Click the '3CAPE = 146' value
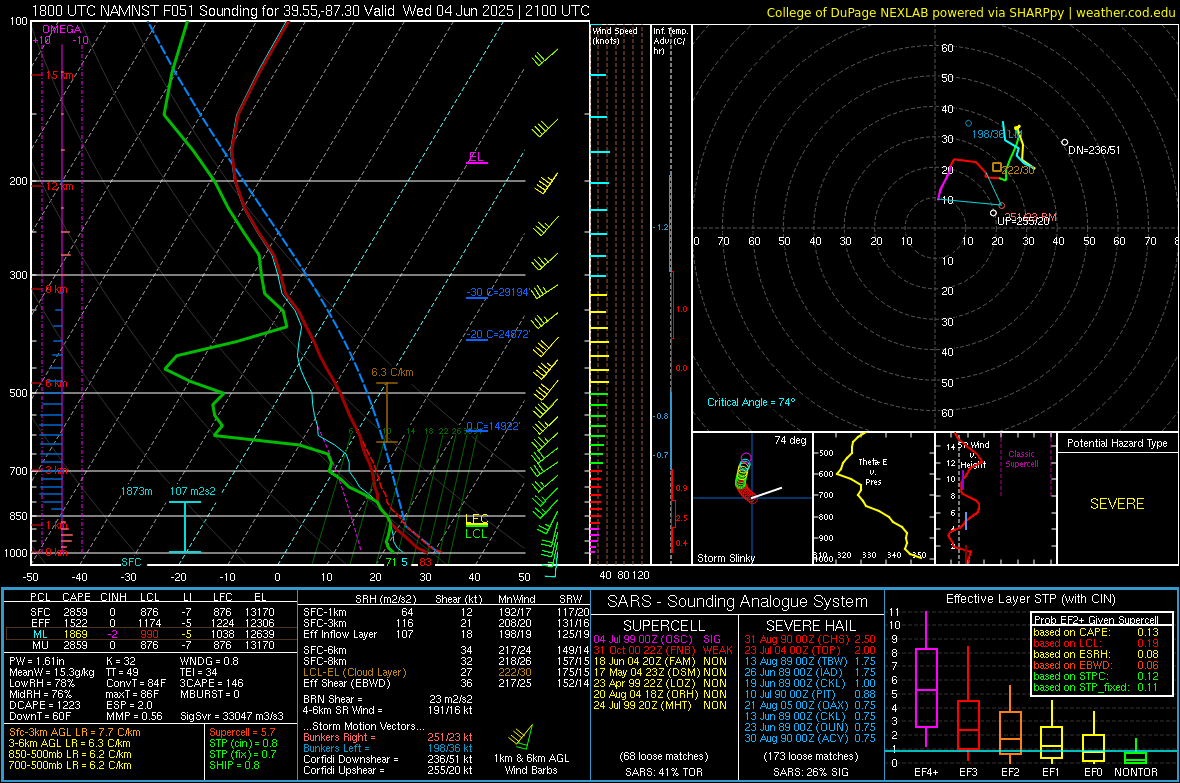The width and height of the screenshot is (1180, 783). point(211,683)
